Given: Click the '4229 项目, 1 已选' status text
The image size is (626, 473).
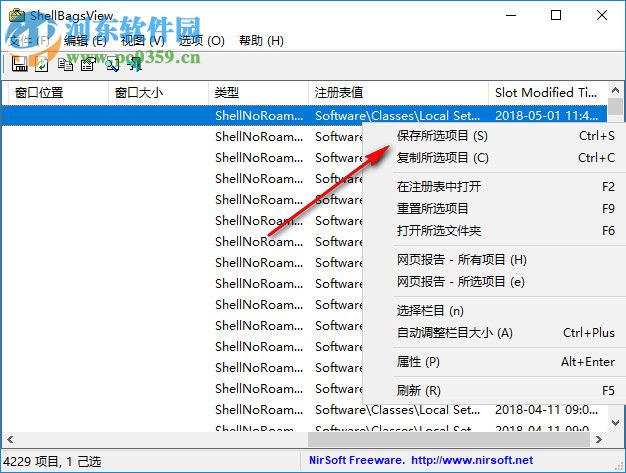Looking at the screenshot, I should click(x=52, y=461).
